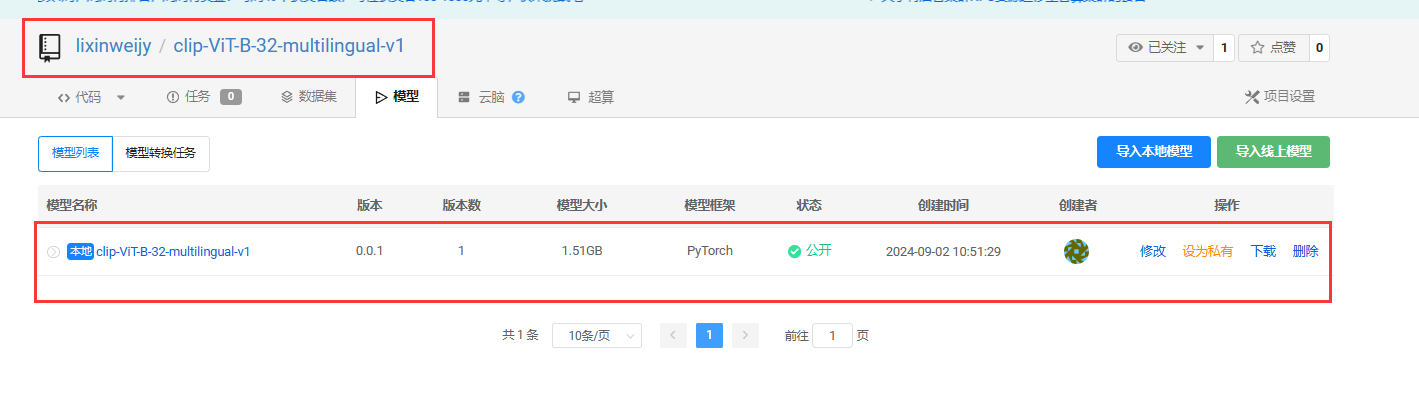Open 项目设置 project settings
Screen dimensions: 1419x400
[x=1280, y=97]
